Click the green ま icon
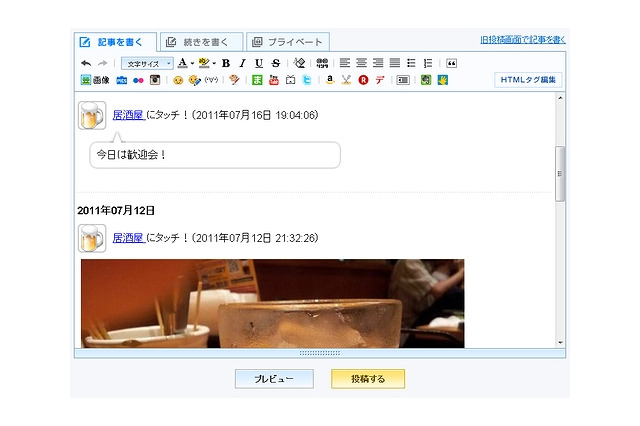 (257, 80)
